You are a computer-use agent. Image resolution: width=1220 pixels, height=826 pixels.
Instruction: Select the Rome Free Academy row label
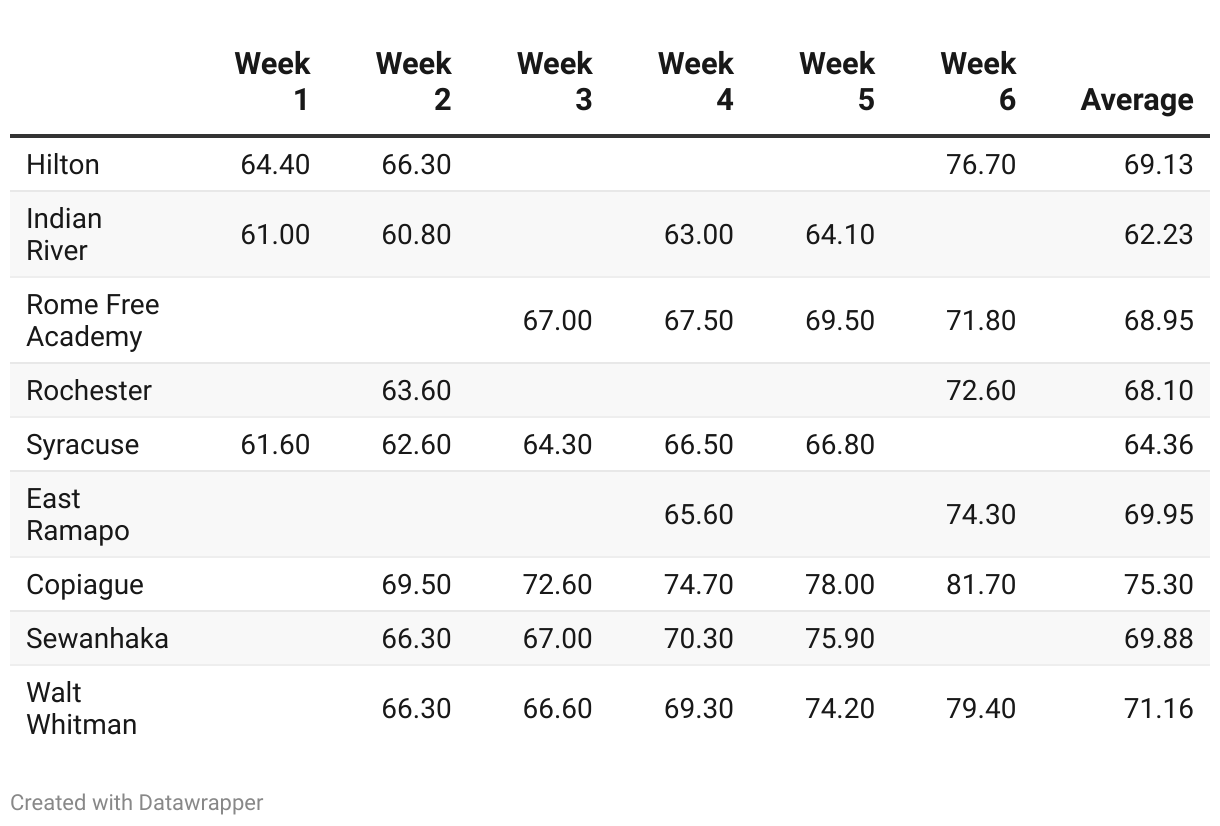coord(92,320)
